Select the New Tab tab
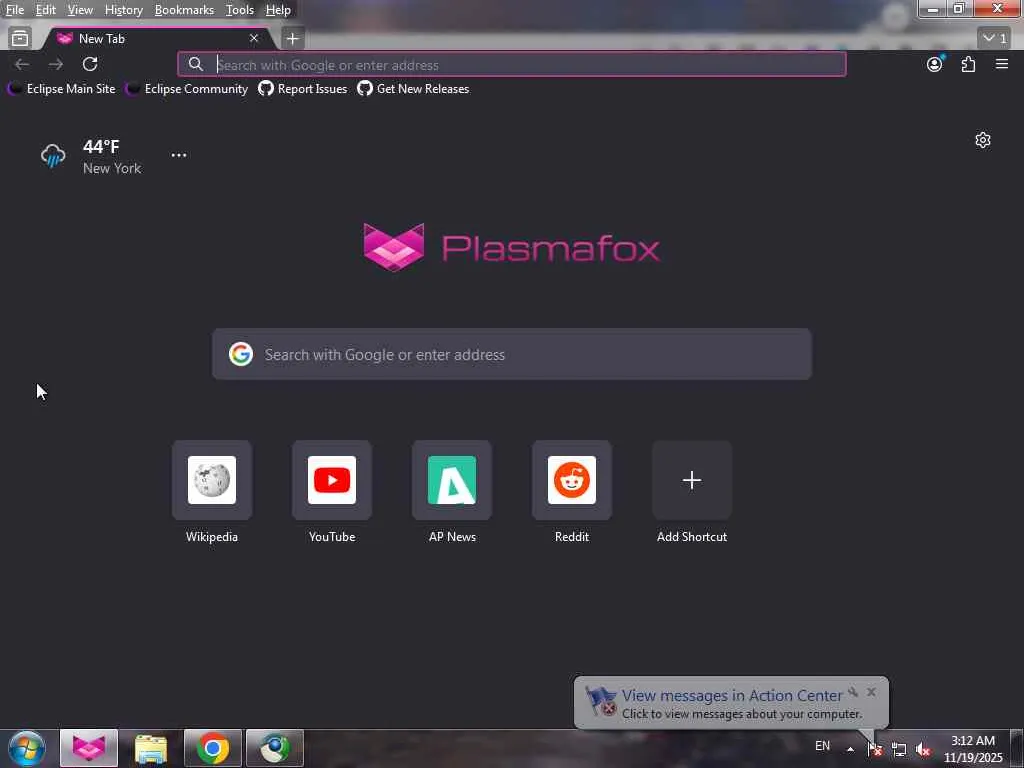The height and width of the screenshot is (768, 1024). point(157,39)
